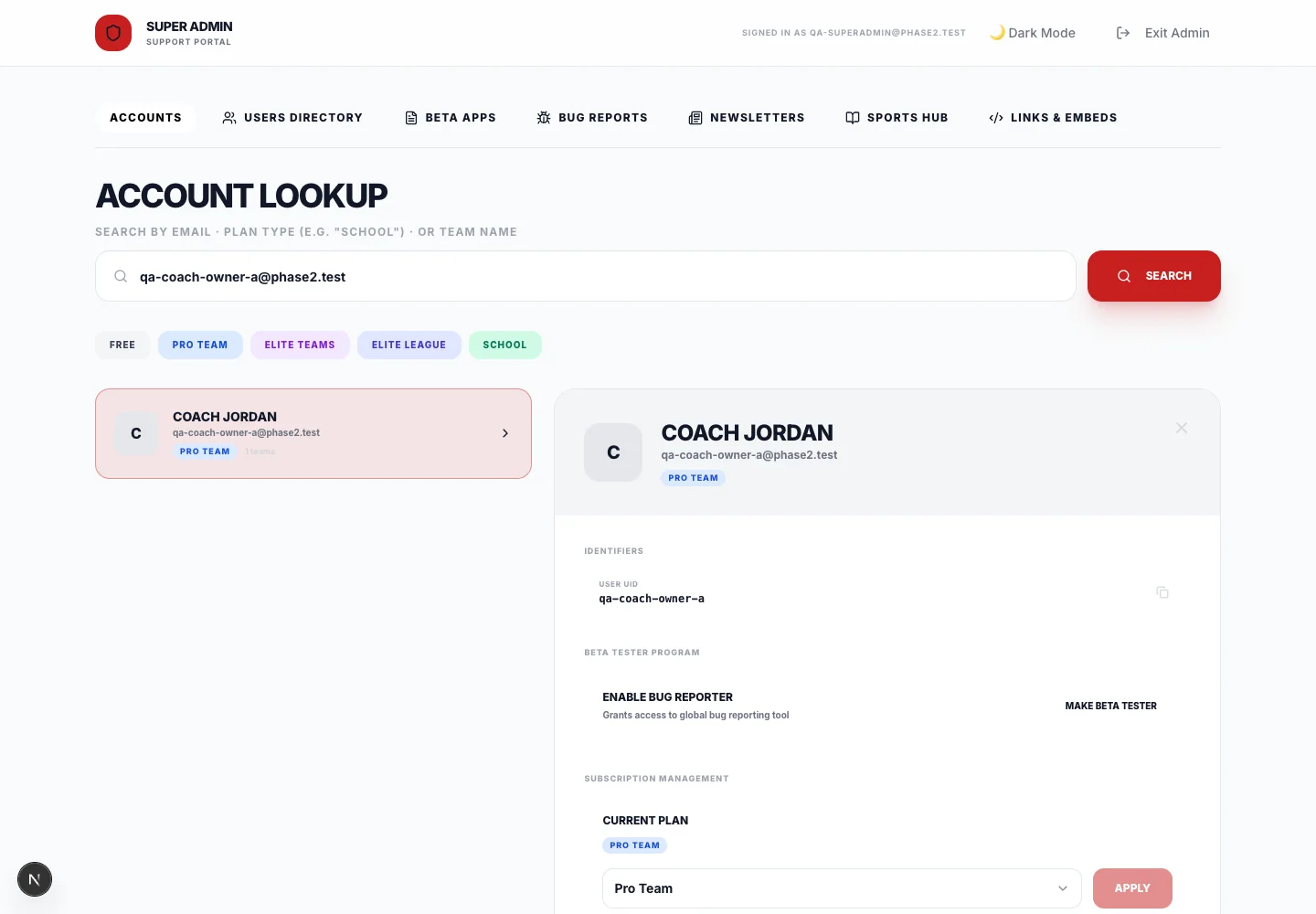
Task: Filter accounts by Elite Teams chip
Action: [x=300, y=345]
